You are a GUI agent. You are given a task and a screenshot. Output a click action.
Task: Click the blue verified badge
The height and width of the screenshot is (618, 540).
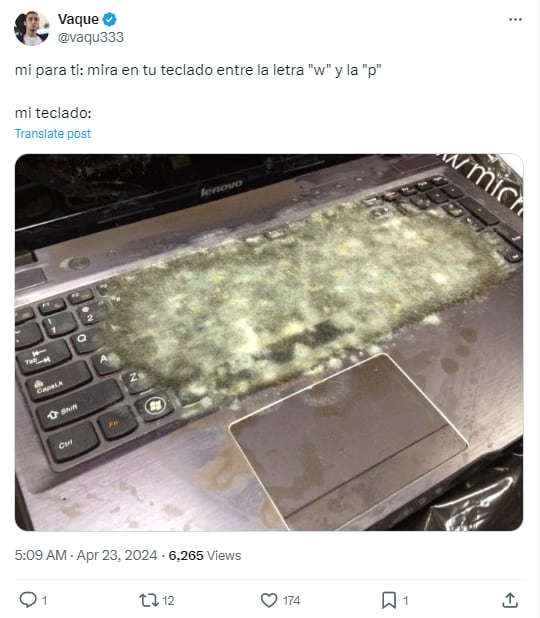[x=109, y=19]
